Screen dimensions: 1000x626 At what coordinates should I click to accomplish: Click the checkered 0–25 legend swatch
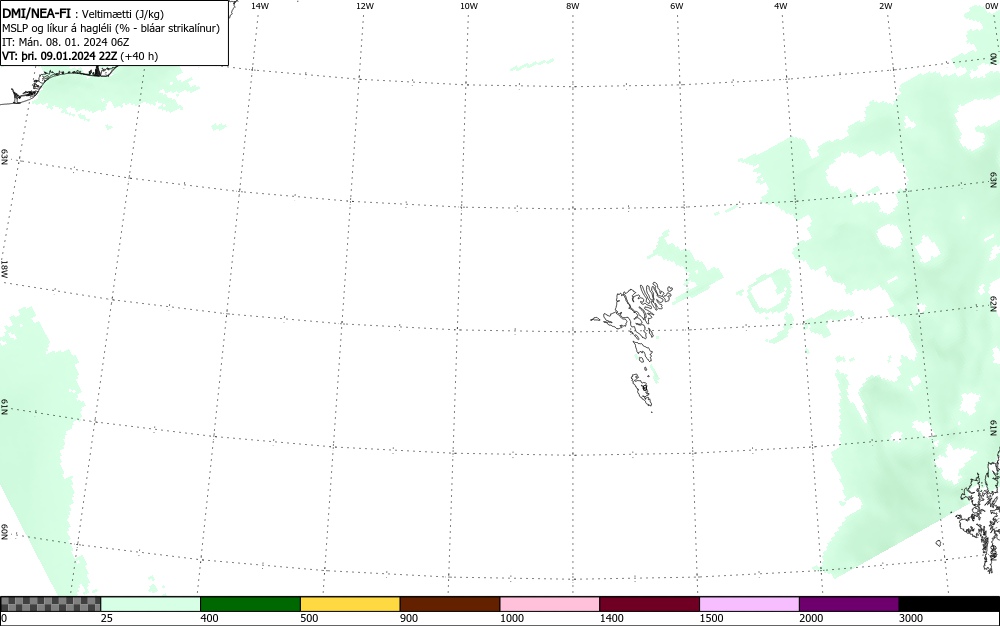[x=50, y=604]
